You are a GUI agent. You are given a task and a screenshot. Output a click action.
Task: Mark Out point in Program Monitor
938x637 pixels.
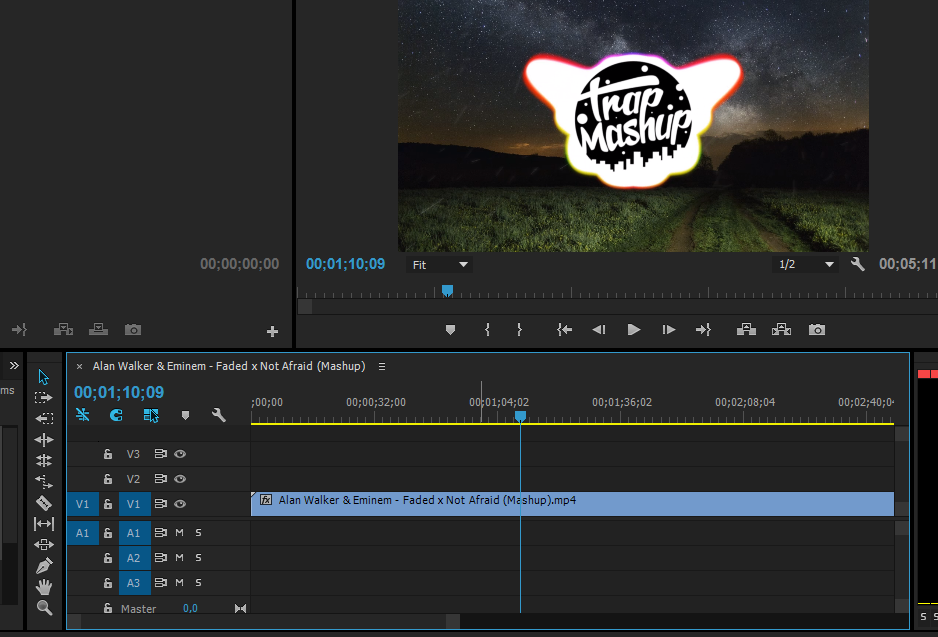(519, 330)
